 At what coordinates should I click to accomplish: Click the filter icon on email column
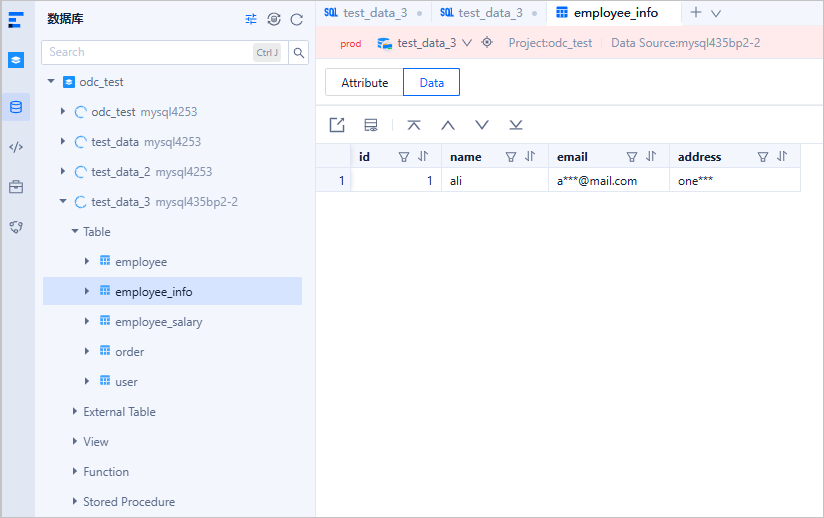click(632, 157)
